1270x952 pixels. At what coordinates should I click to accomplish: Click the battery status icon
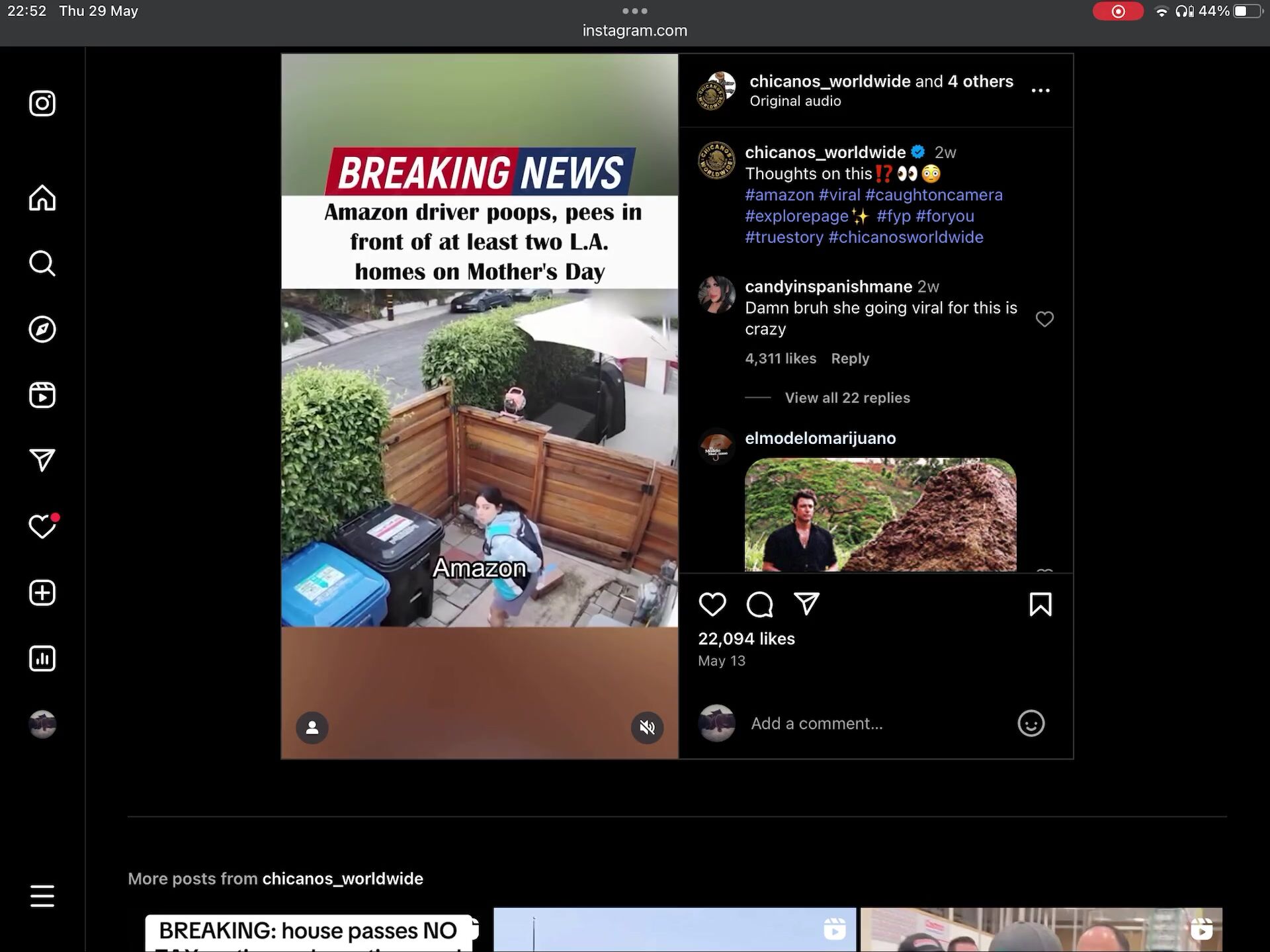[1248, 11]
